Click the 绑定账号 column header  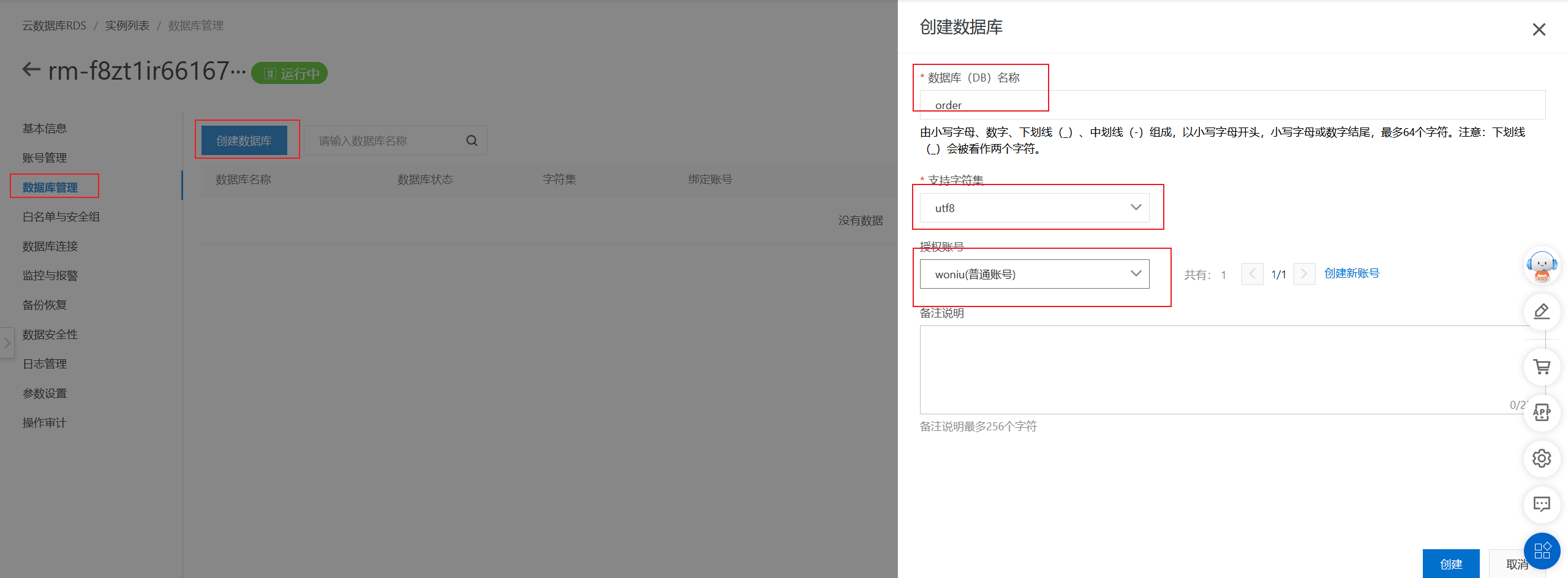pos(710,180)
